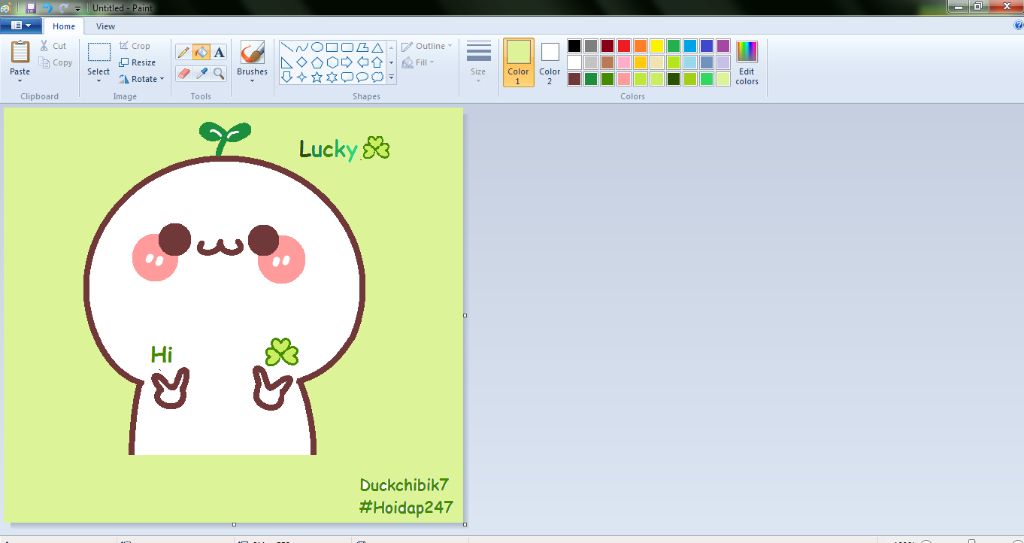The image size is (1024, 543).
Task: Select the Pencil tool
Action: click(x=184, y=52)
